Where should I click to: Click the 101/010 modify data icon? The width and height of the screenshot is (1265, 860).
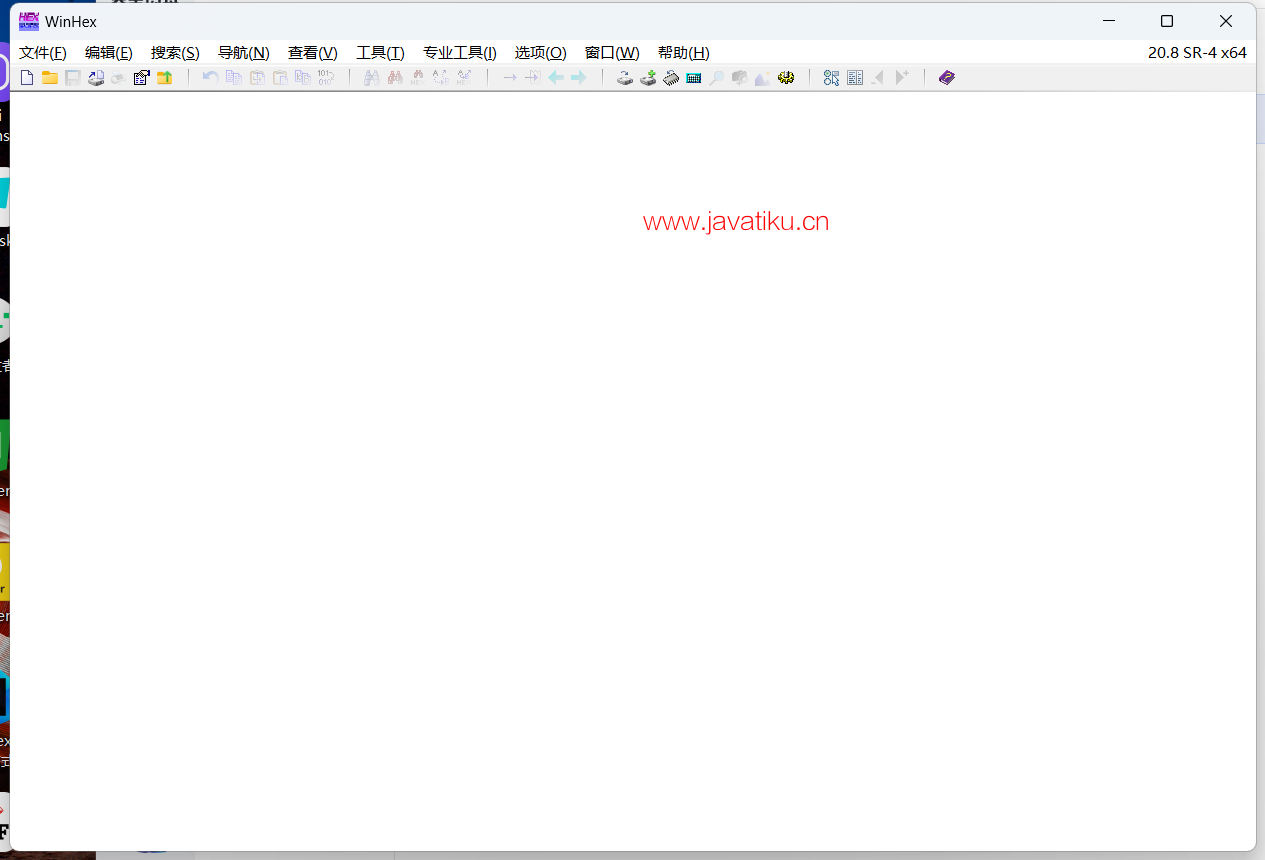pos(326,77)
